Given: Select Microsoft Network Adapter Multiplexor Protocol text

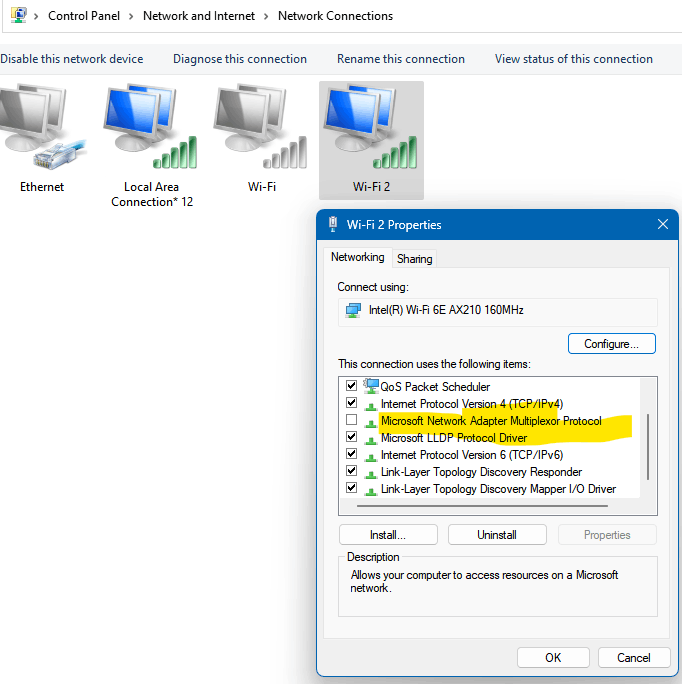Looking at the screenshot, I should [x=491, y=421].
